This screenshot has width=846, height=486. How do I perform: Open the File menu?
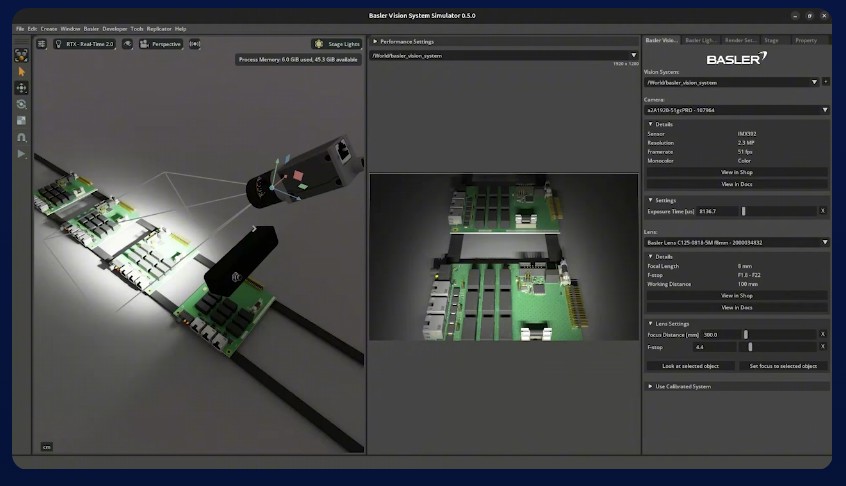coord(20,29)
